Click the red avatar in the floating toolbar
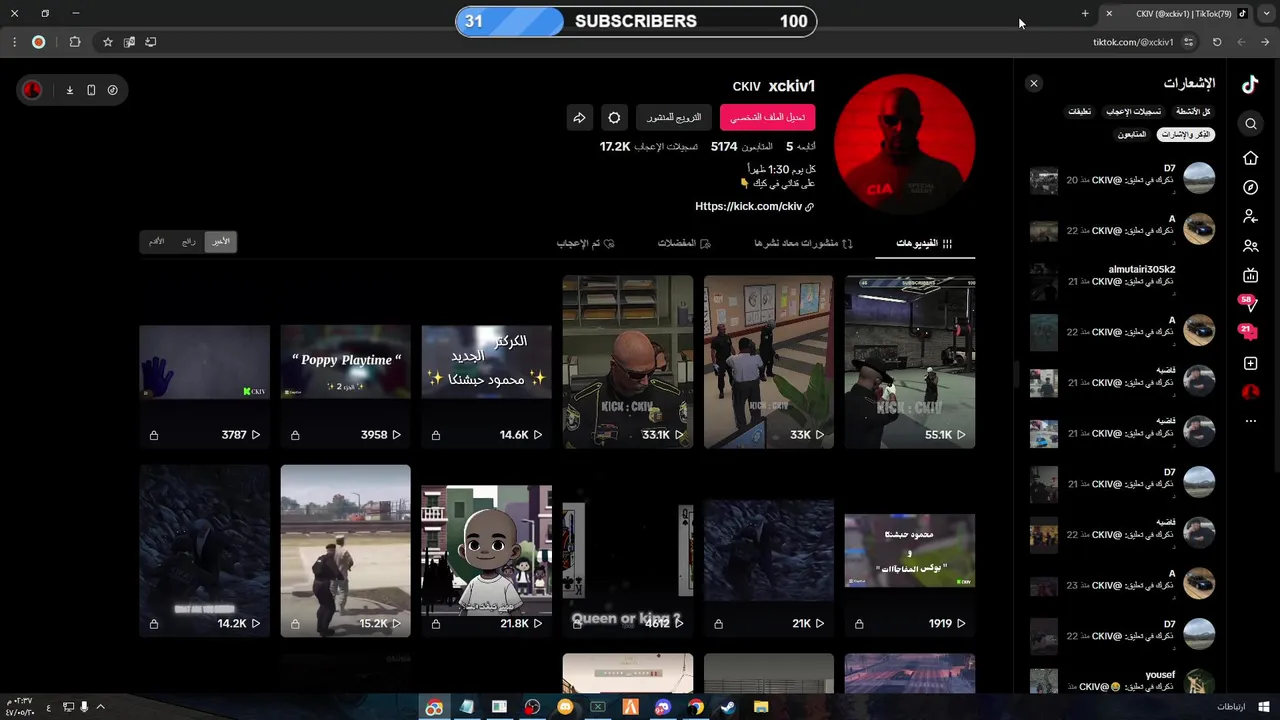This screenshot has width=1280, height=720. coord(32,90)
